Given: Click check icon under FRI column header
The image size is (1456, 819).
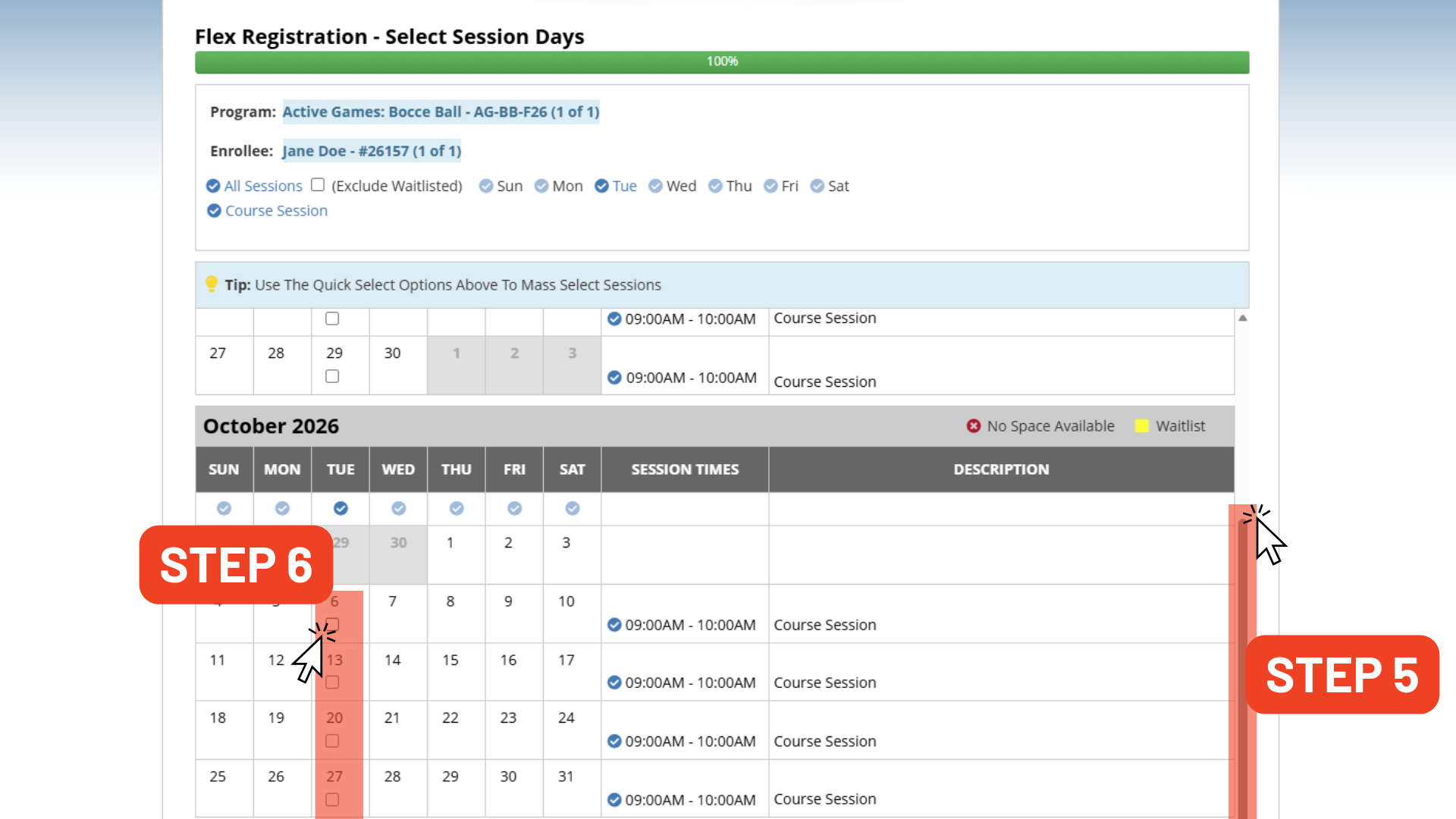Looking at the screenshot, I should 514,508.
